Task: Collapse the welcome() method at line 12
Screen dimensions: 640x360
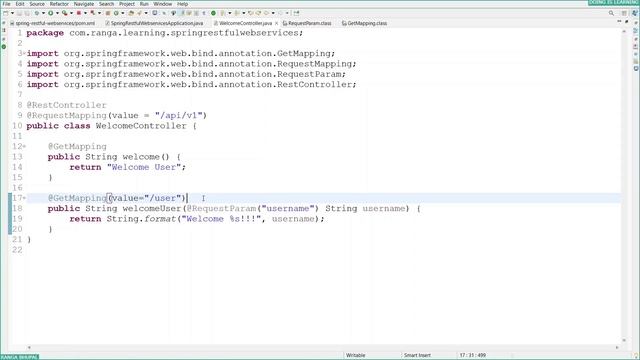Action: pos(24,146)
